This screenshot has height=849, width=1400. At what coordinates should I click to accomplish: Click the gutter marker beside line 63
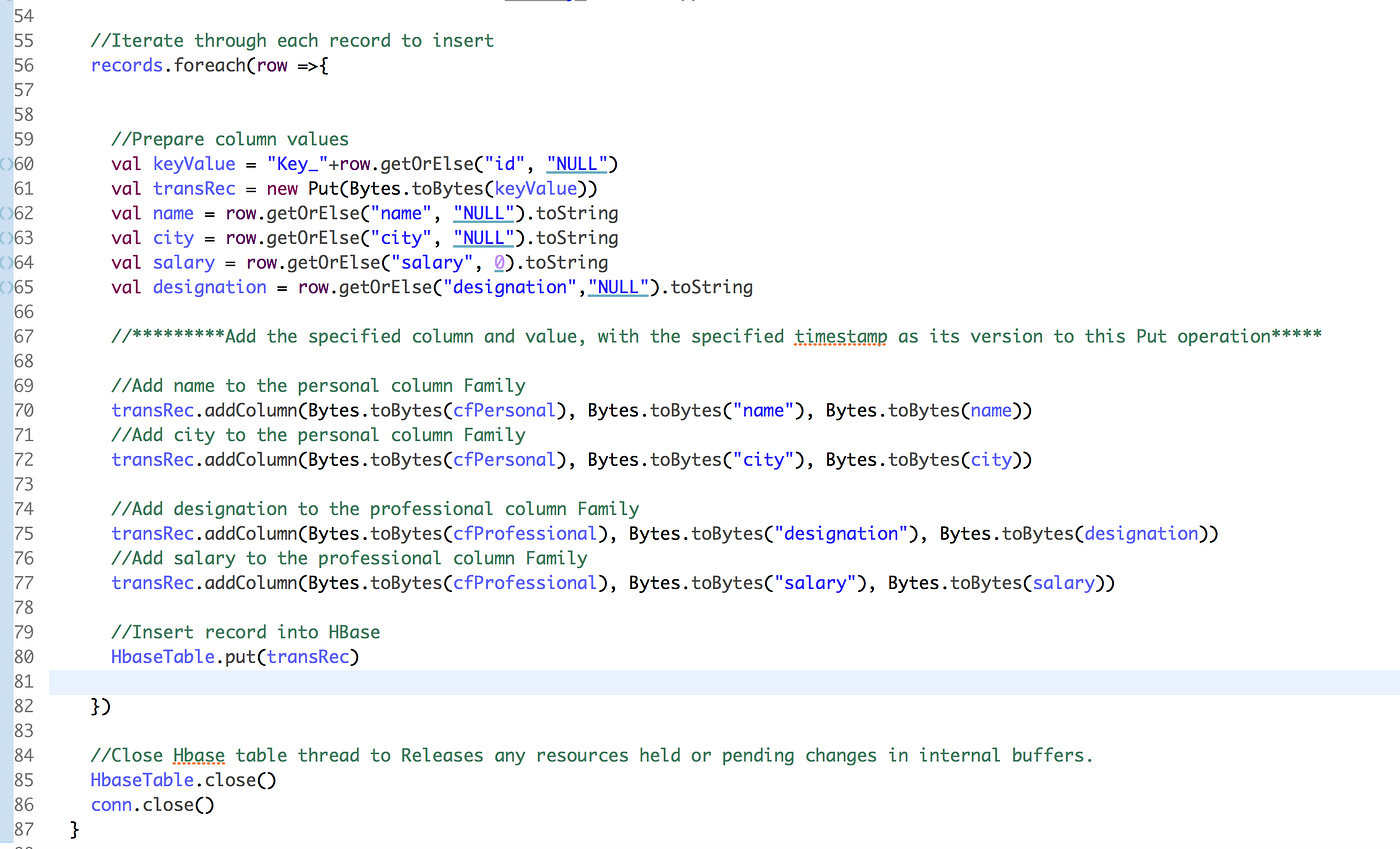[6, 238]
